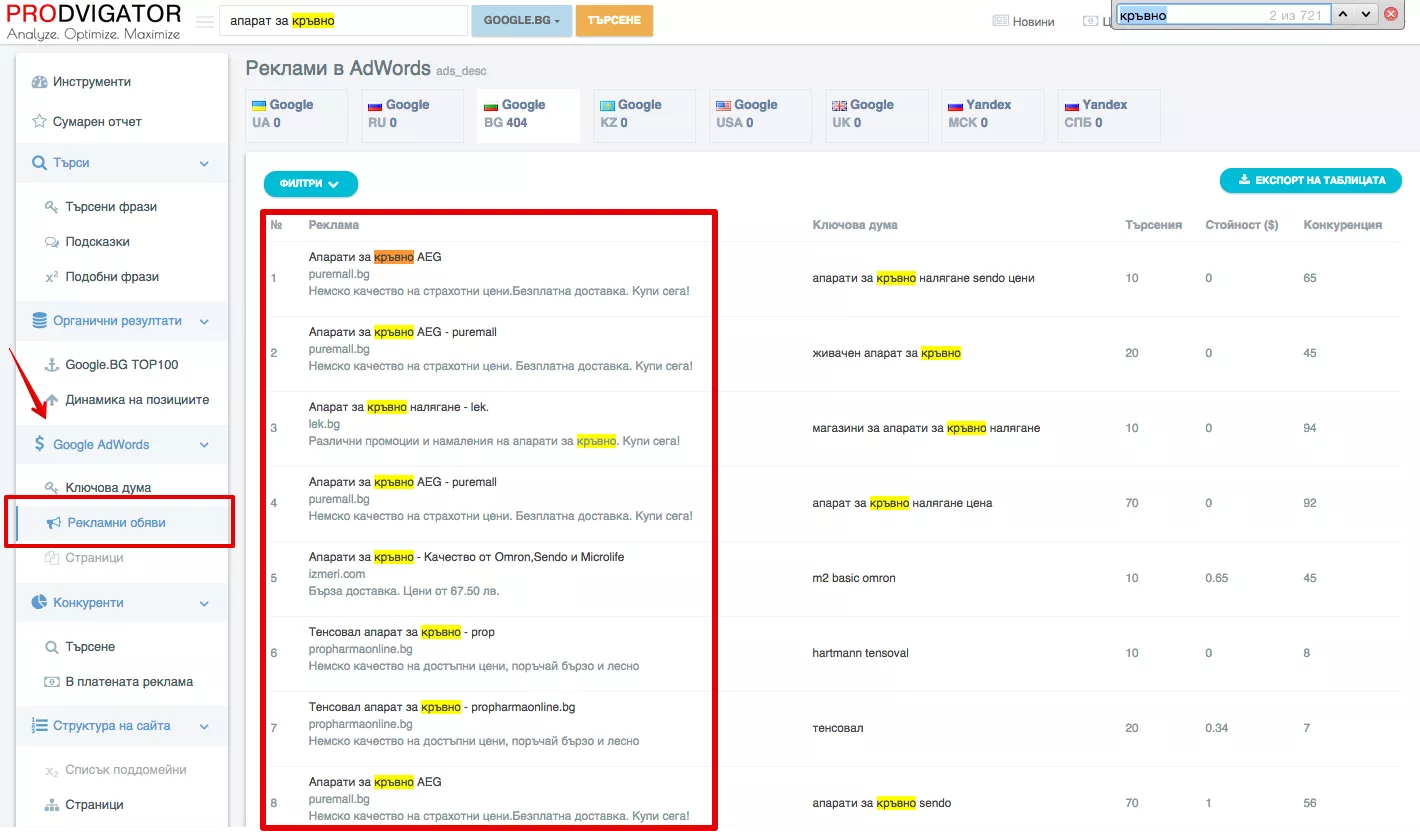Click the dollar icon beside Google AdWords
This screenshot has width=1420, height=834.
pos(39,445)
